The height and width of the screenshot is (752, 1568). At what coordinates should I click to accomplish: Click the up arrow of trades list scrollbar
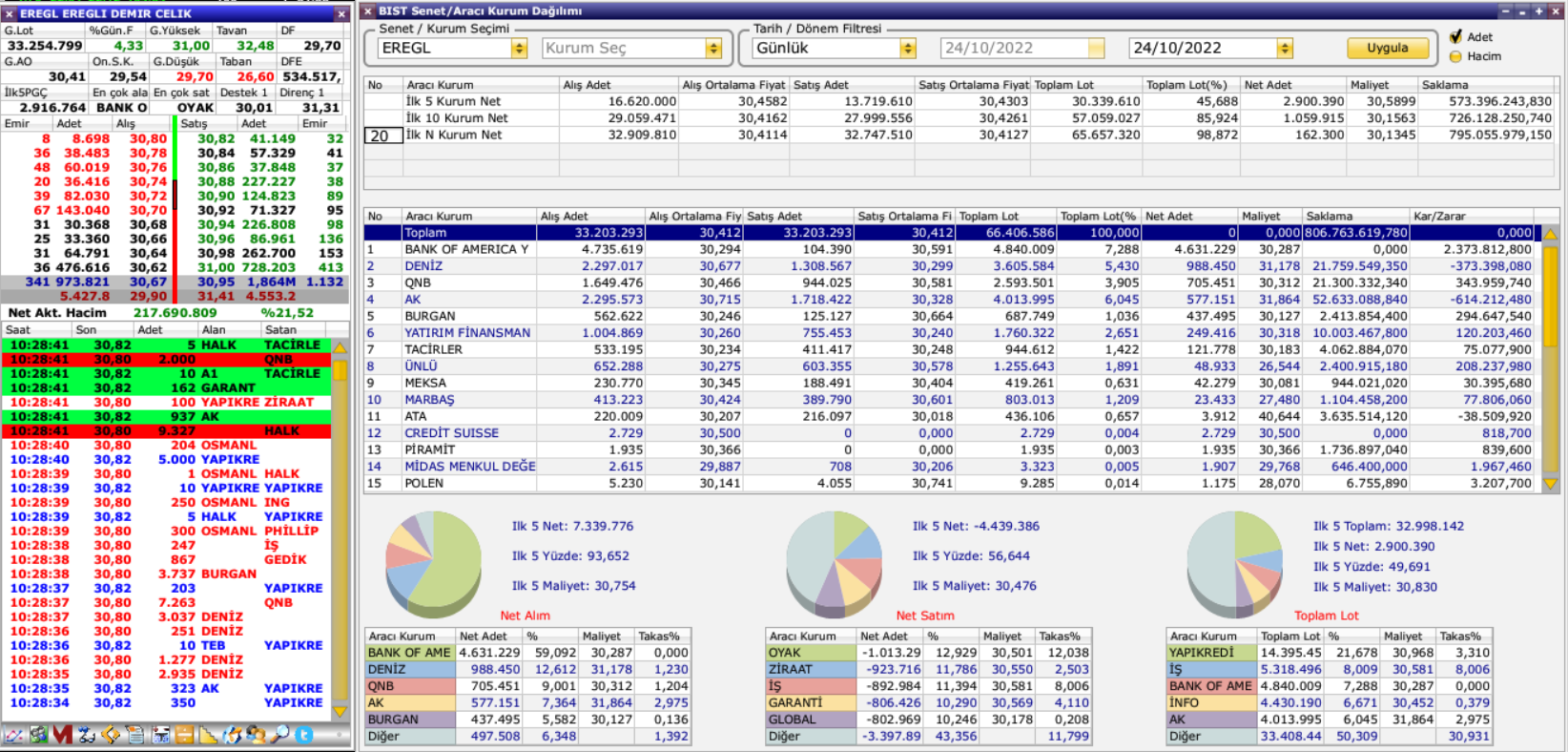pos(340,346)
